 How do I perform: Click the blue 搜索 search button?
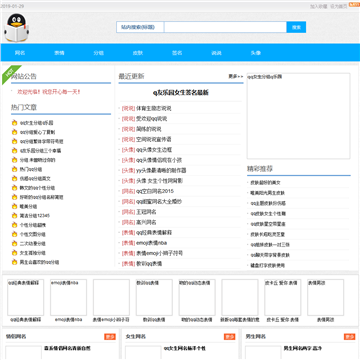pos(296,27)
